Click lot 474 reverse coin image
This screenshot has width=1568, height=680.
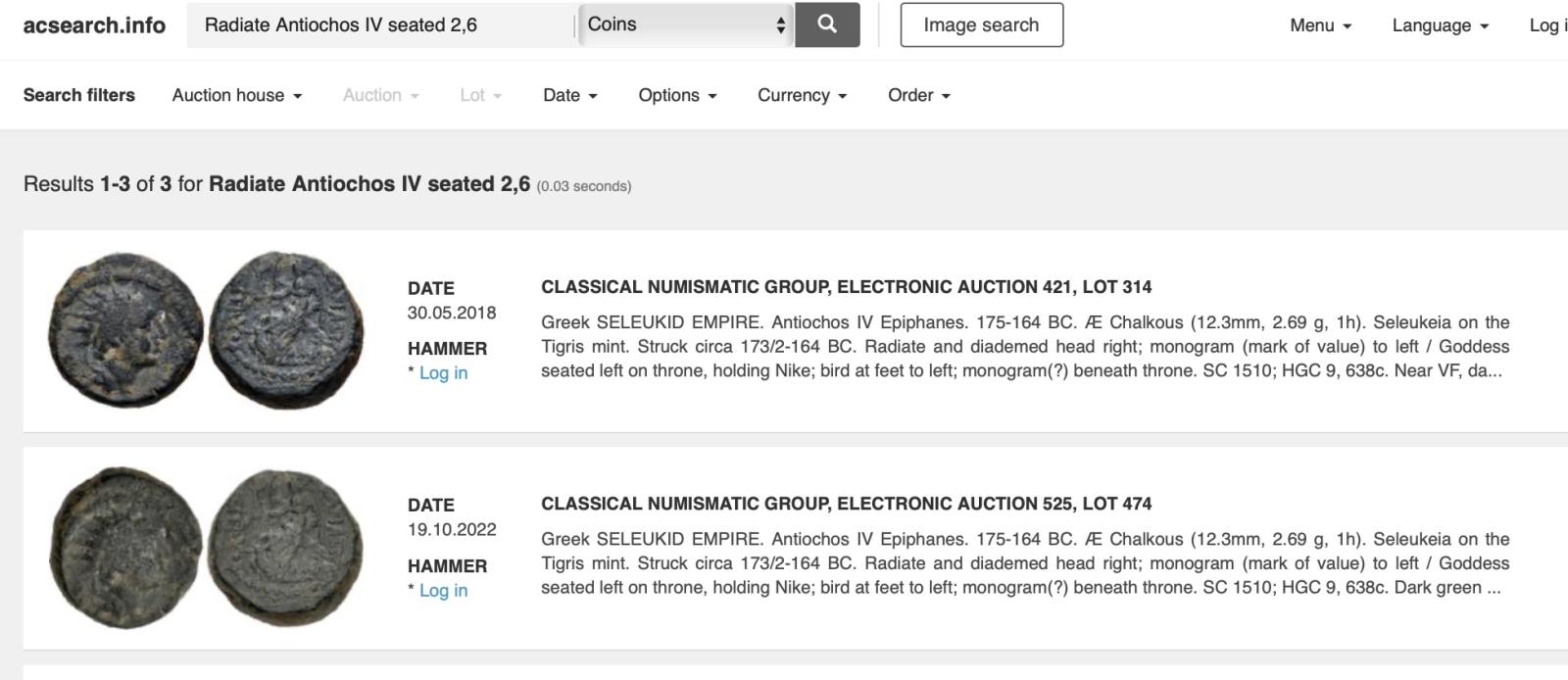tap(285, 547)
